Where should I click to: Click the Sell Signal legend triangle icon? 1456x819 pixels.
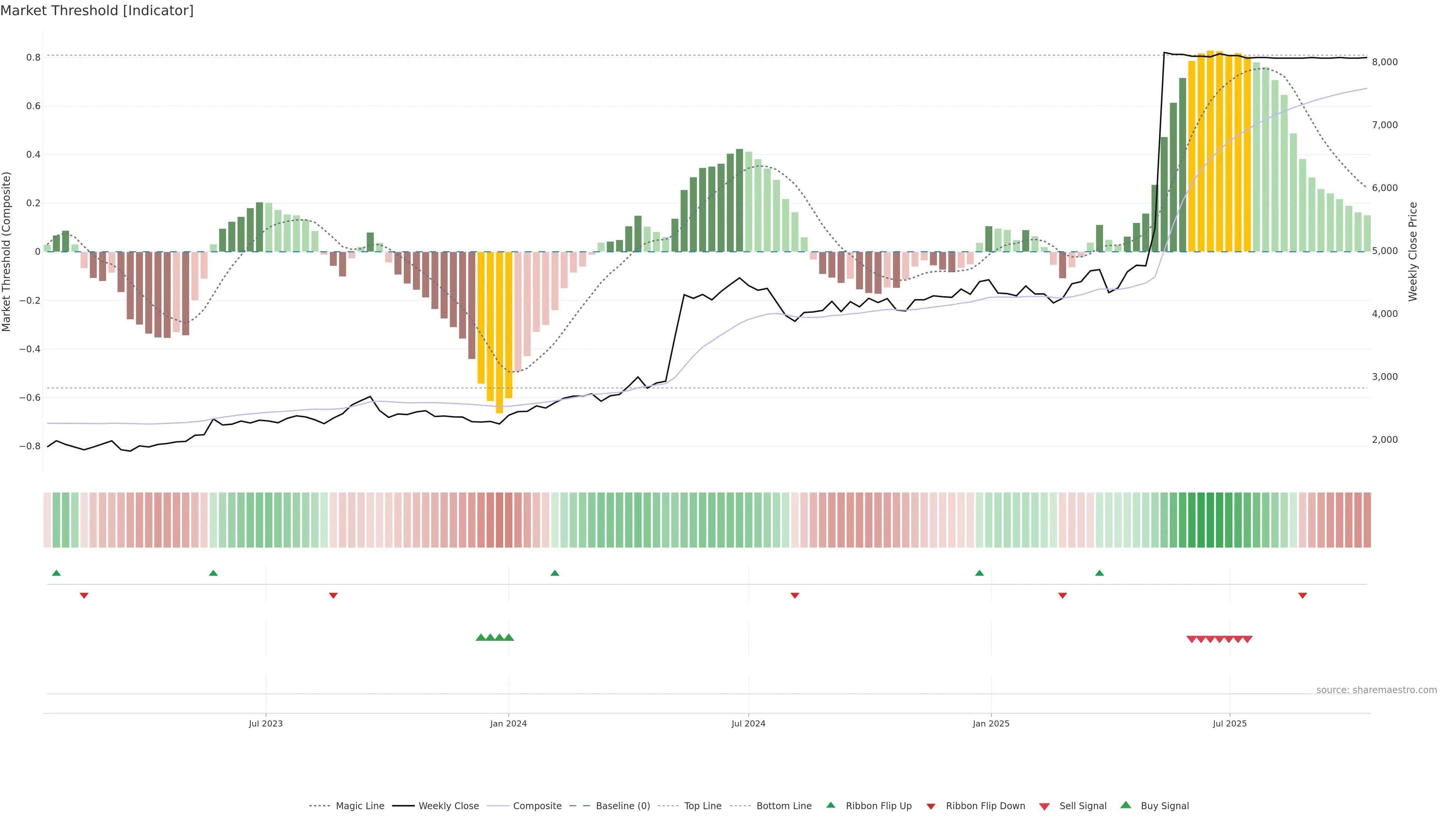[x=1045, y=806]
